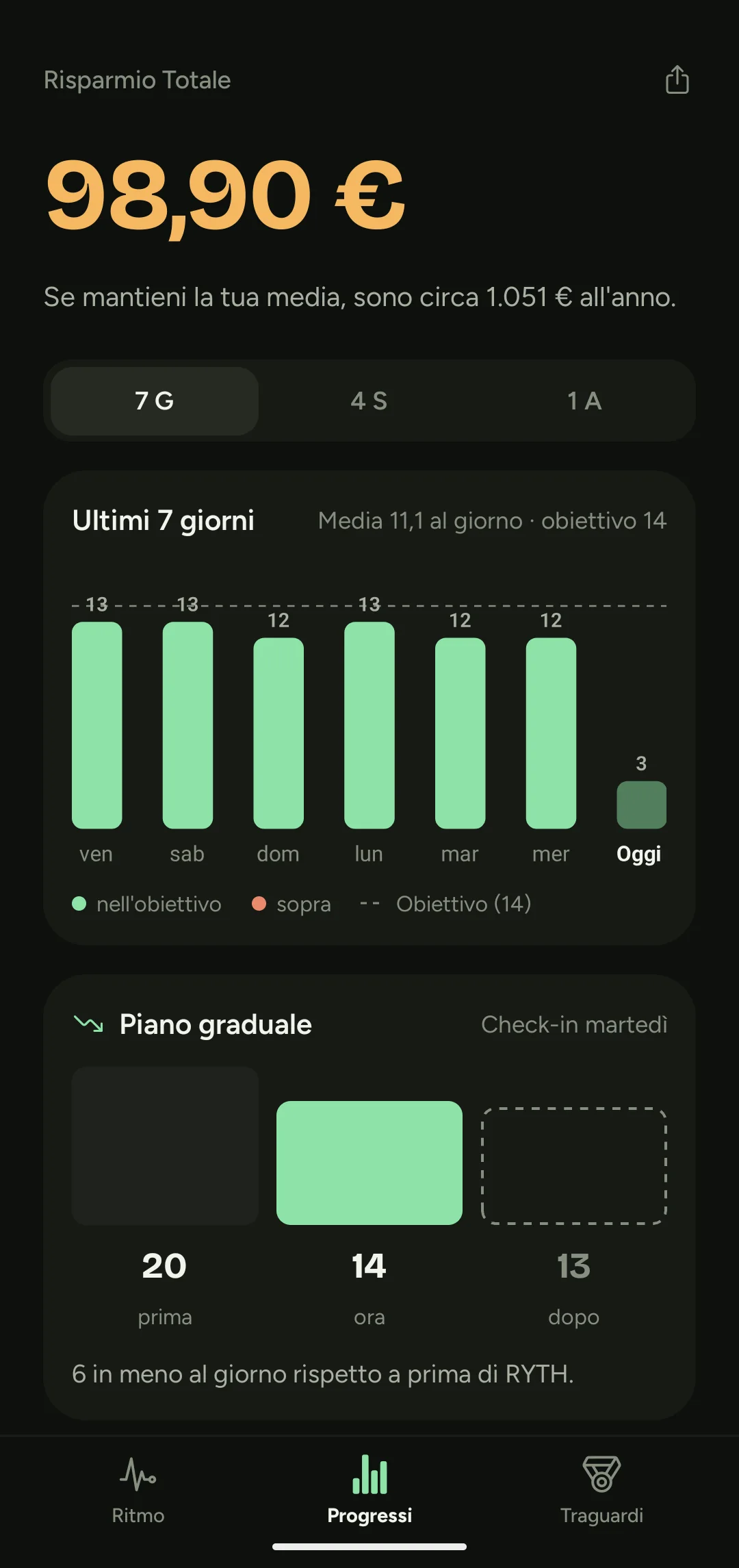Tap the 98,90 € total savings amount
Viewport: 739px width, 1568px height.
(225, 196)
